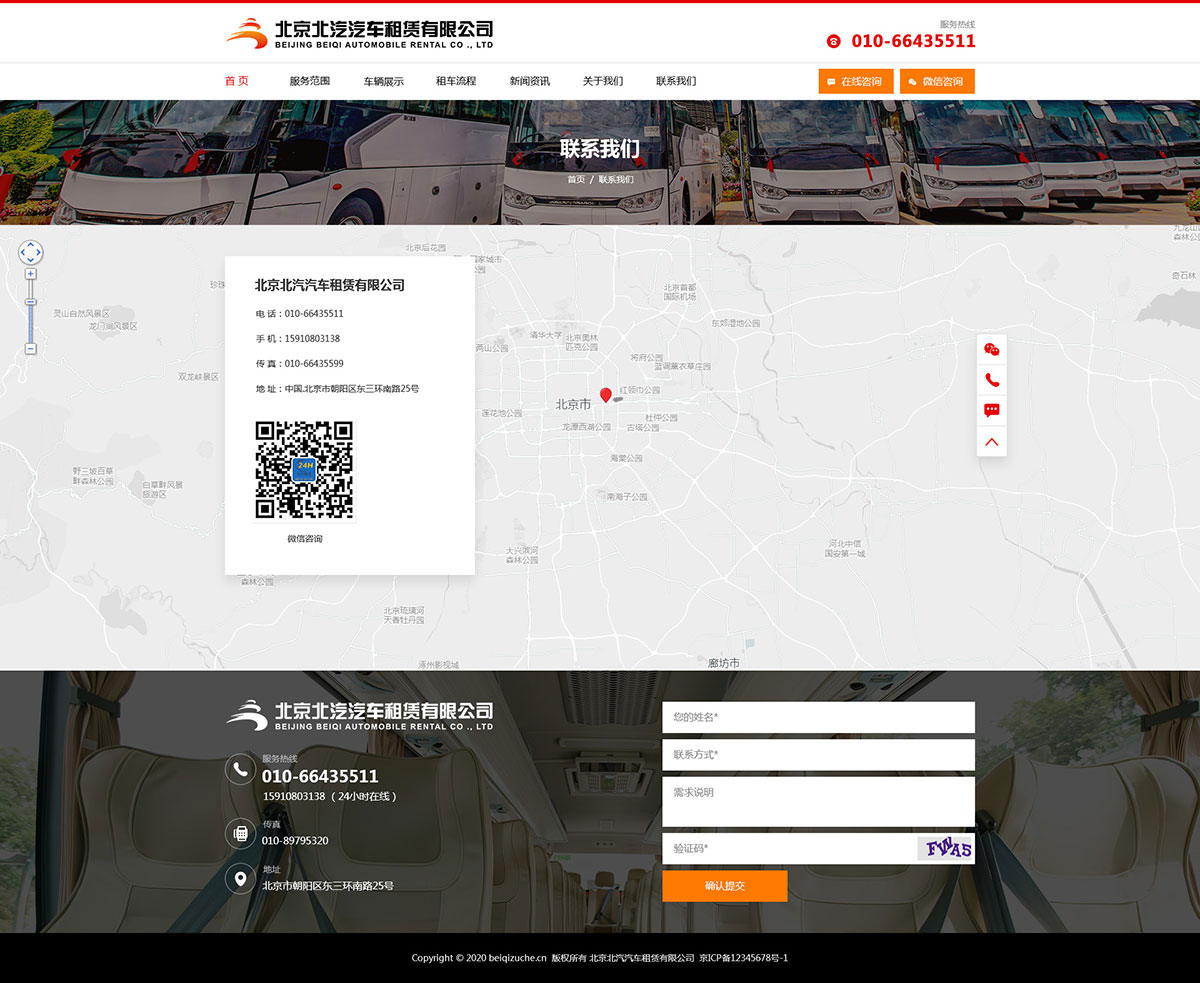Click the 在线咨询 orange button
This screenshot has height=983, width=1200.
(x=855, y=81)
